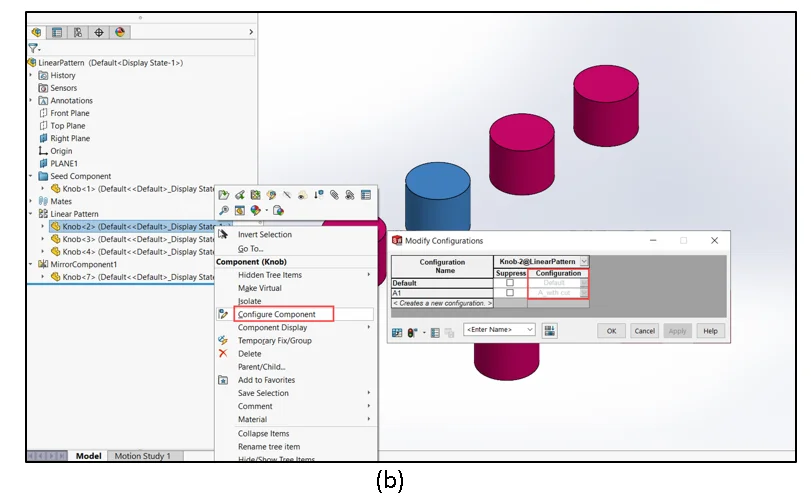Select the blue cylinder in the viewport

click(x=438, y=194)
